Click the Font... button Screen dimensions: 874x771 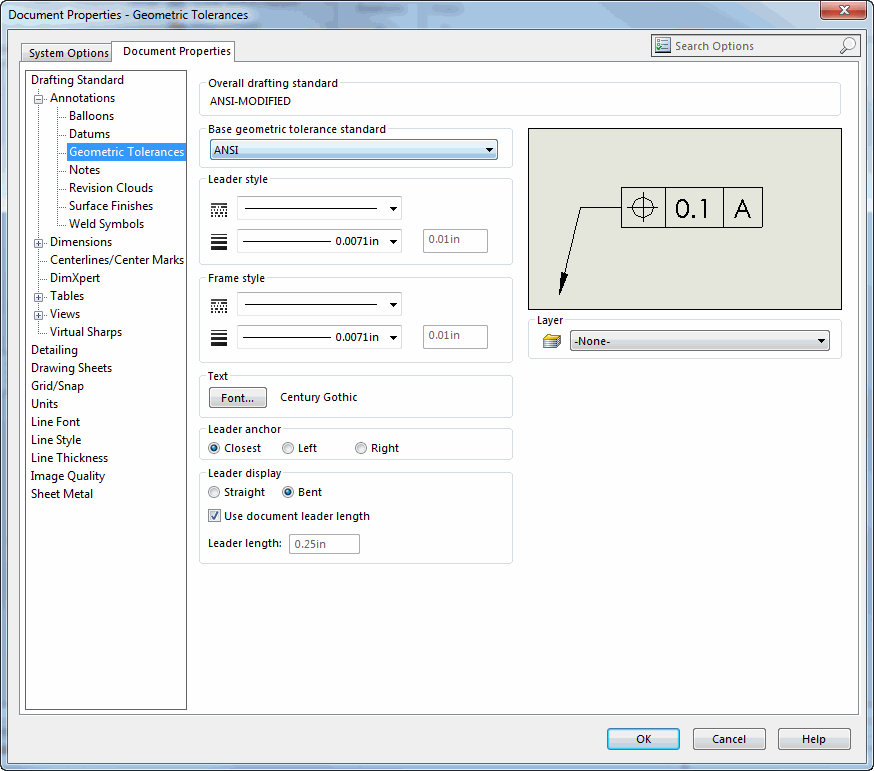(x=237, y=397)
